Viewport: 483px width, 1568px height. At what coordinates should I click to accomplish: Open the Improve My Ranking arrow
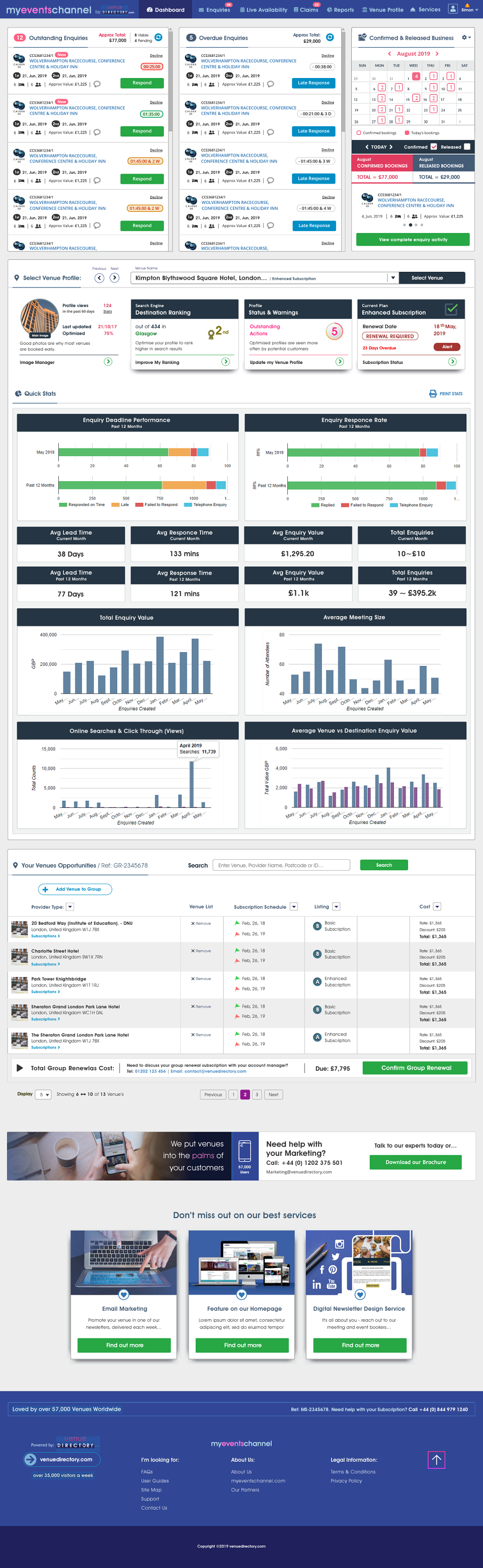point(225,361)
